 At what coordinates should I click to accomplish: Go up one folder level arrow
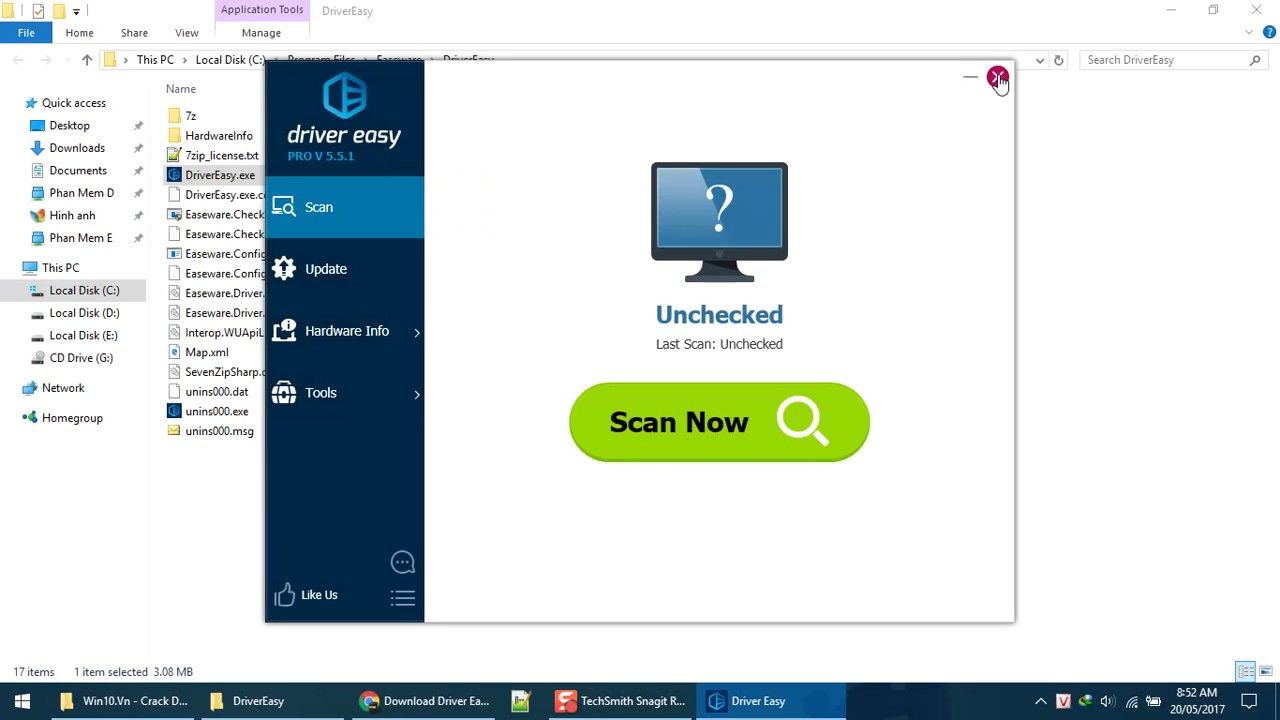point(87,60)
